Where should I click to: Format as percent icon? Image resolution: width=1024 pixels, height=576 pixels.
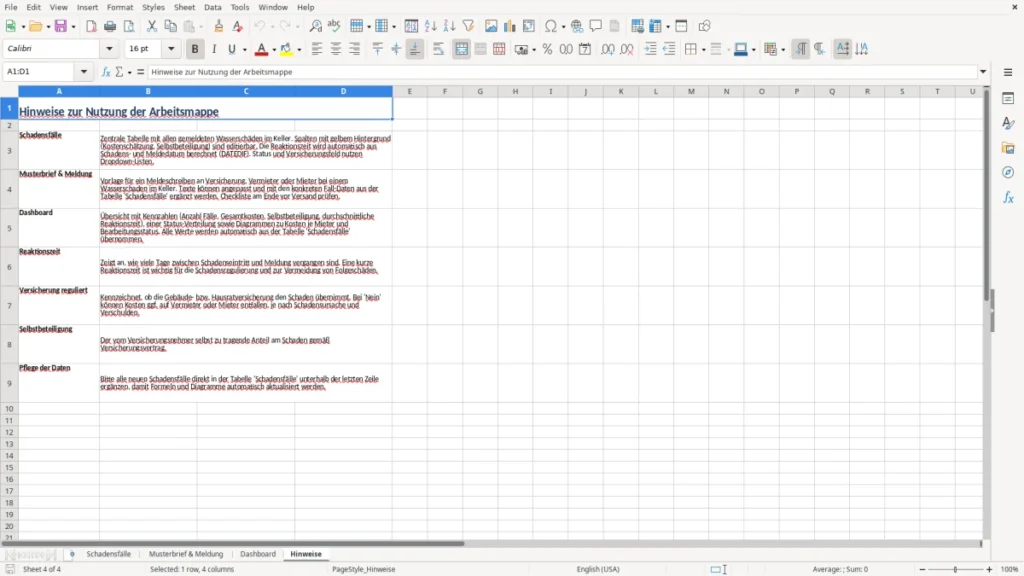click(x=547, y=49)
